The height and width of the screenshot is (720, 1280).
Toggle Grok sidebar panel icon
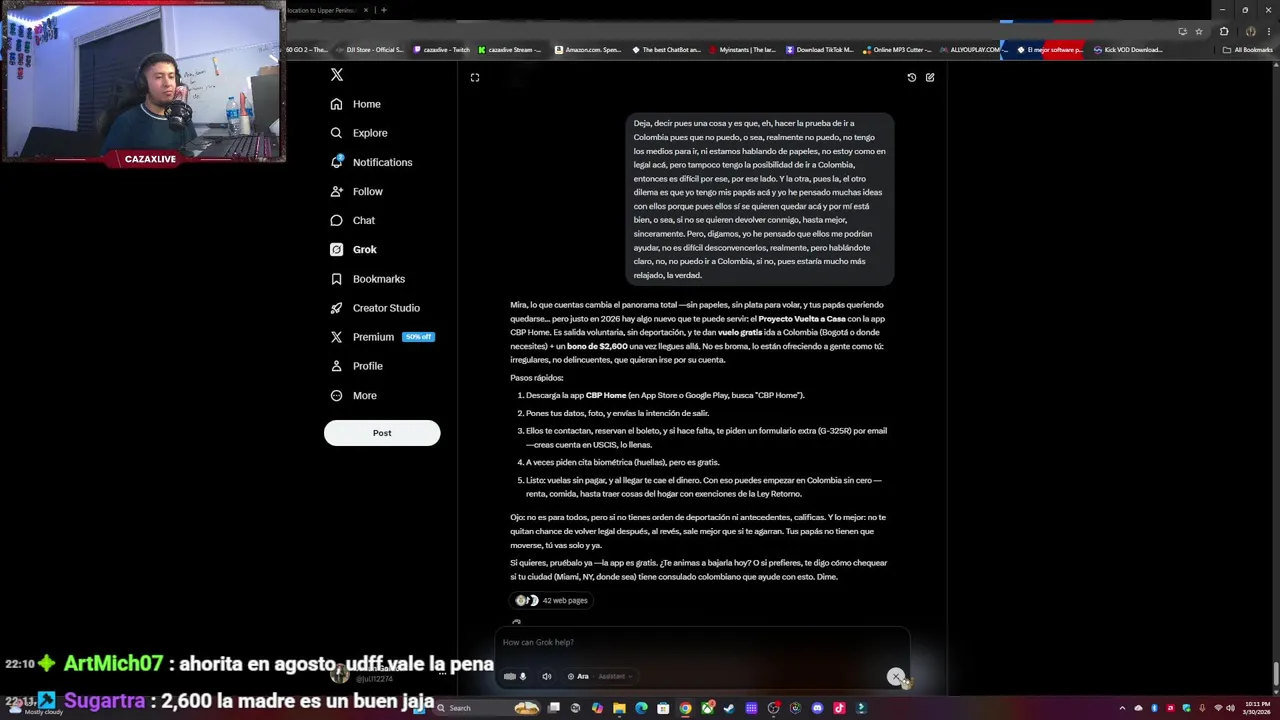point(475,77)
